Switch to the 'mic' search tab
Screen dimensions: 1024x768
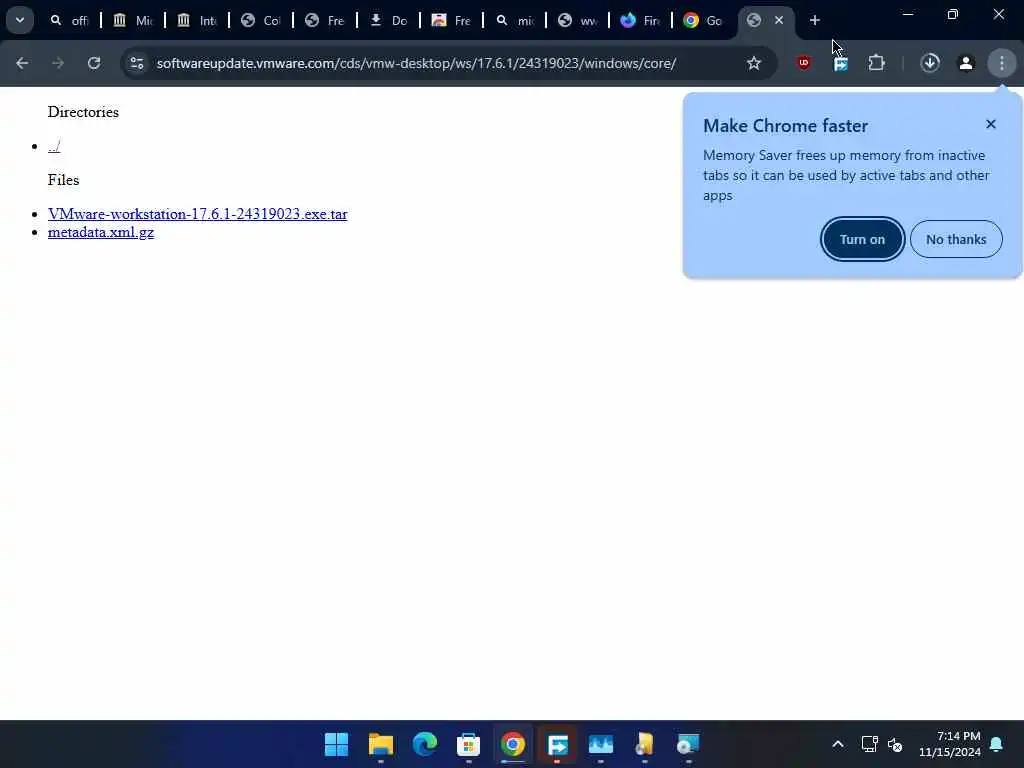515,20
